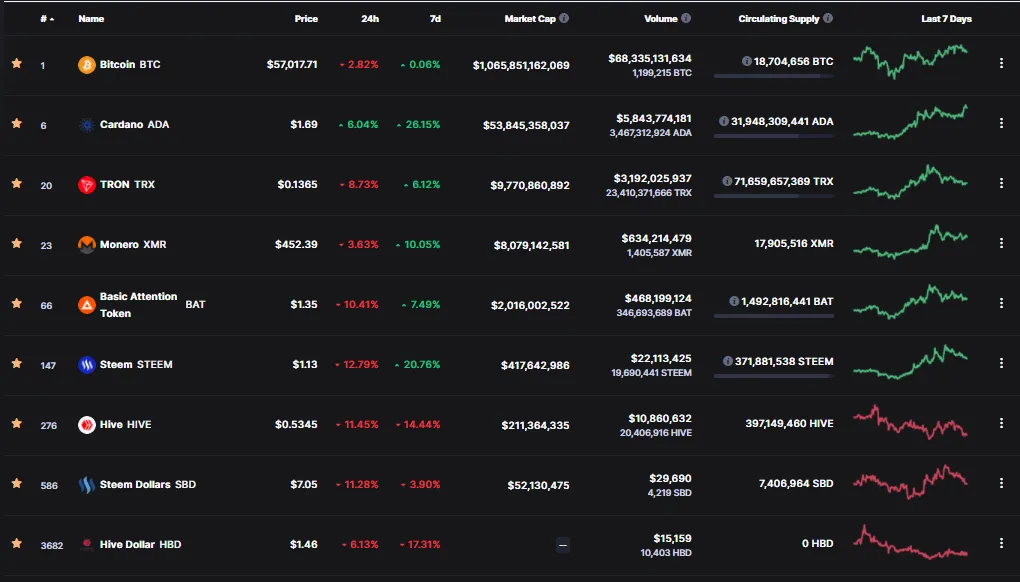Toggle the Basic Attention Token watchlist star

(x=17, y=303)
